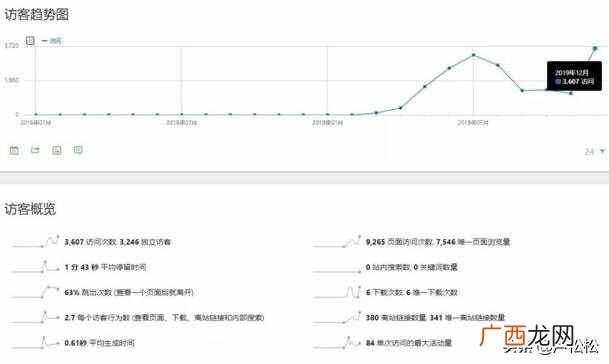Click the text '2.7 每个访客行为数'

(x=97, y=318)
